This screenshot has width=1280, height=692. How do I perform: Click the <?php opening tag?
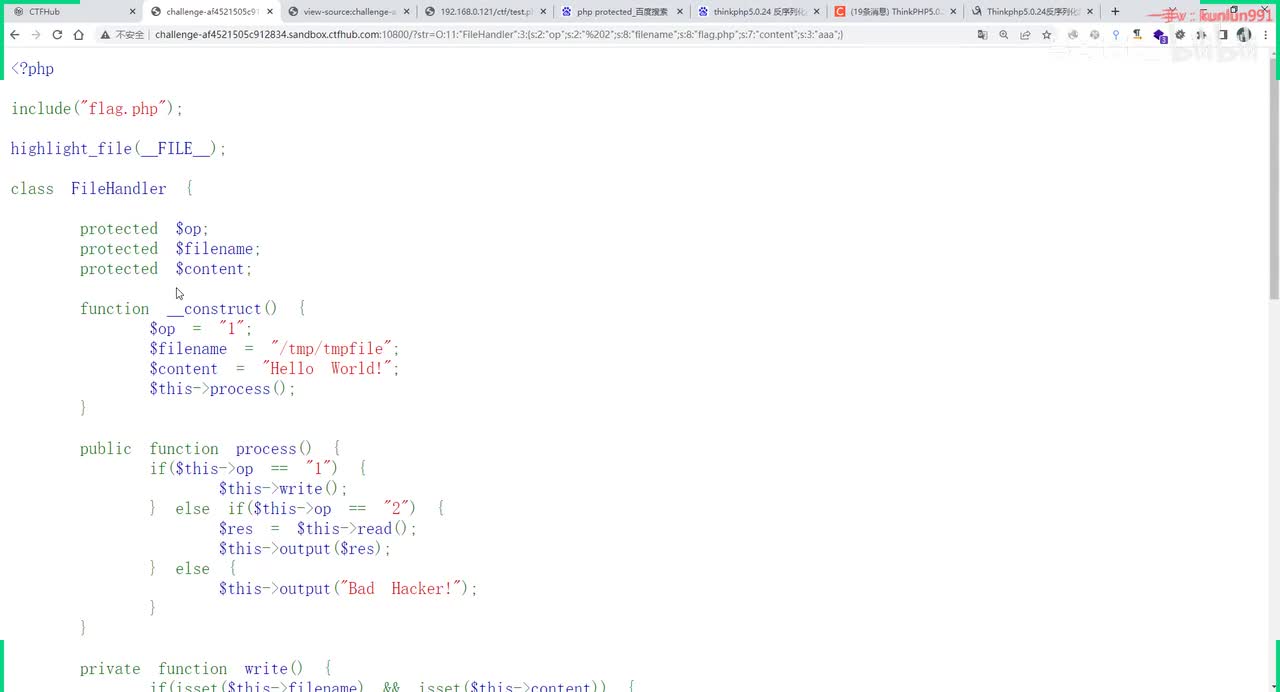coord(32,68)
